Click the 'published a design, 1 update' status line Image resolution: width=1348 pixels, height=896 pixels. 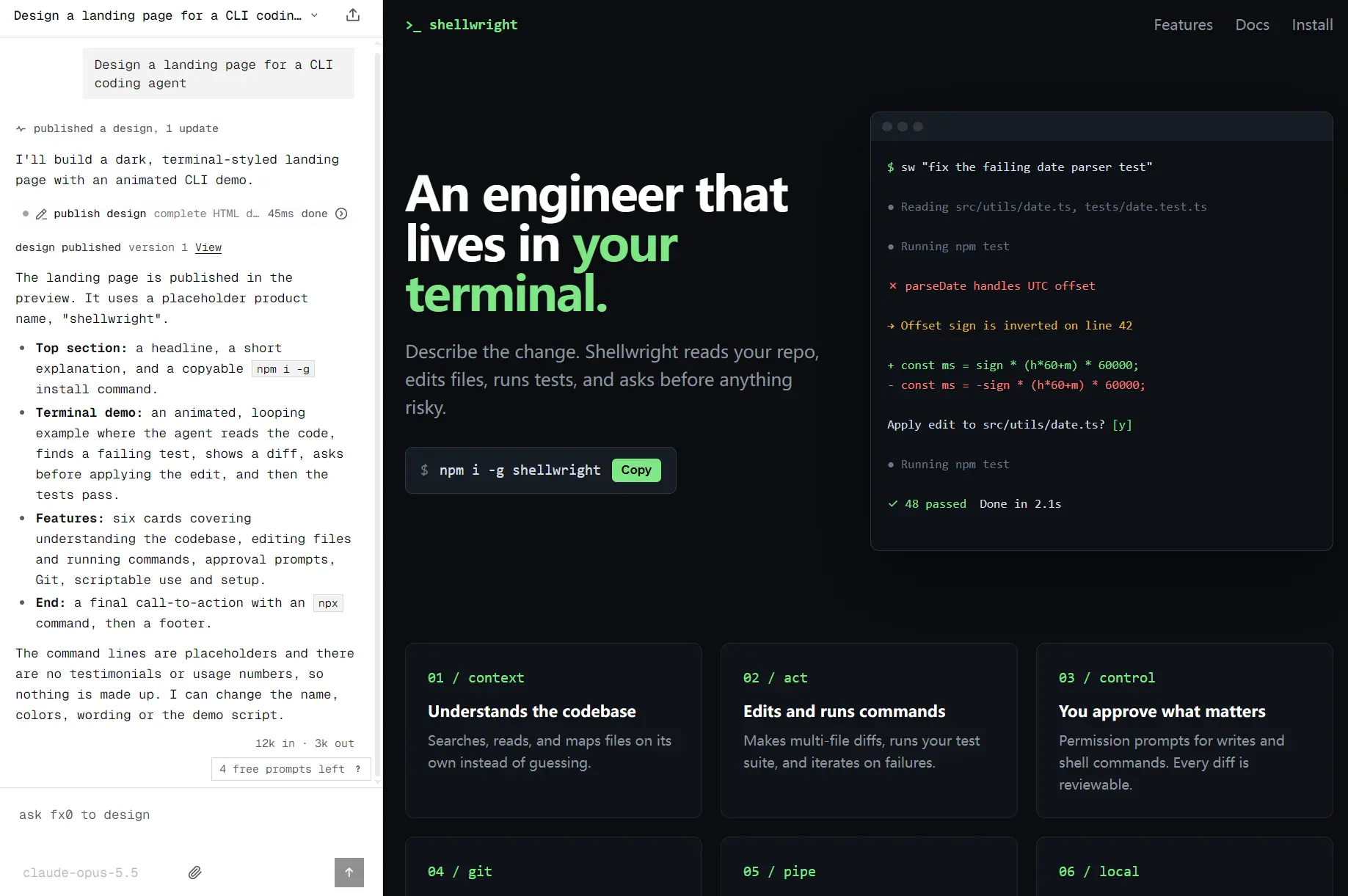(117, 128)
